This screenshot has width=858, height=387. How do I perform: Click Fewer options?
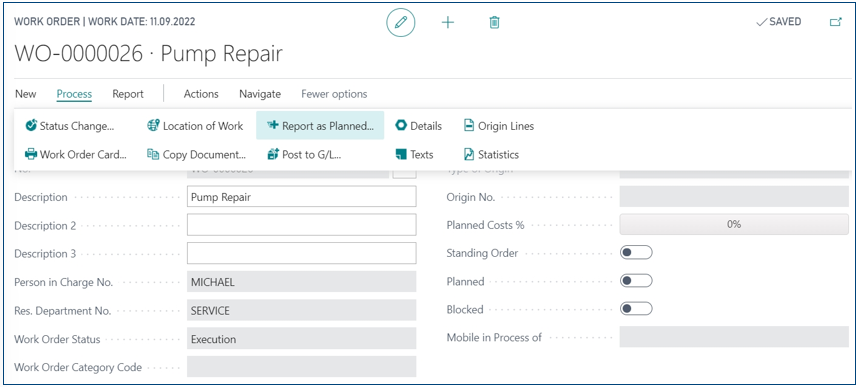tap(334, 94)
